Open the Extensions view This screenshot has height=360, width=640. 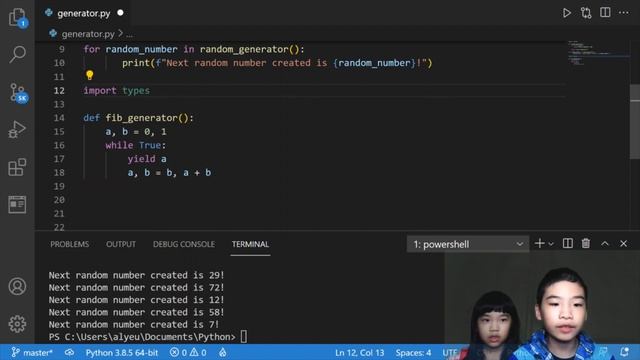tap(17, 167)
